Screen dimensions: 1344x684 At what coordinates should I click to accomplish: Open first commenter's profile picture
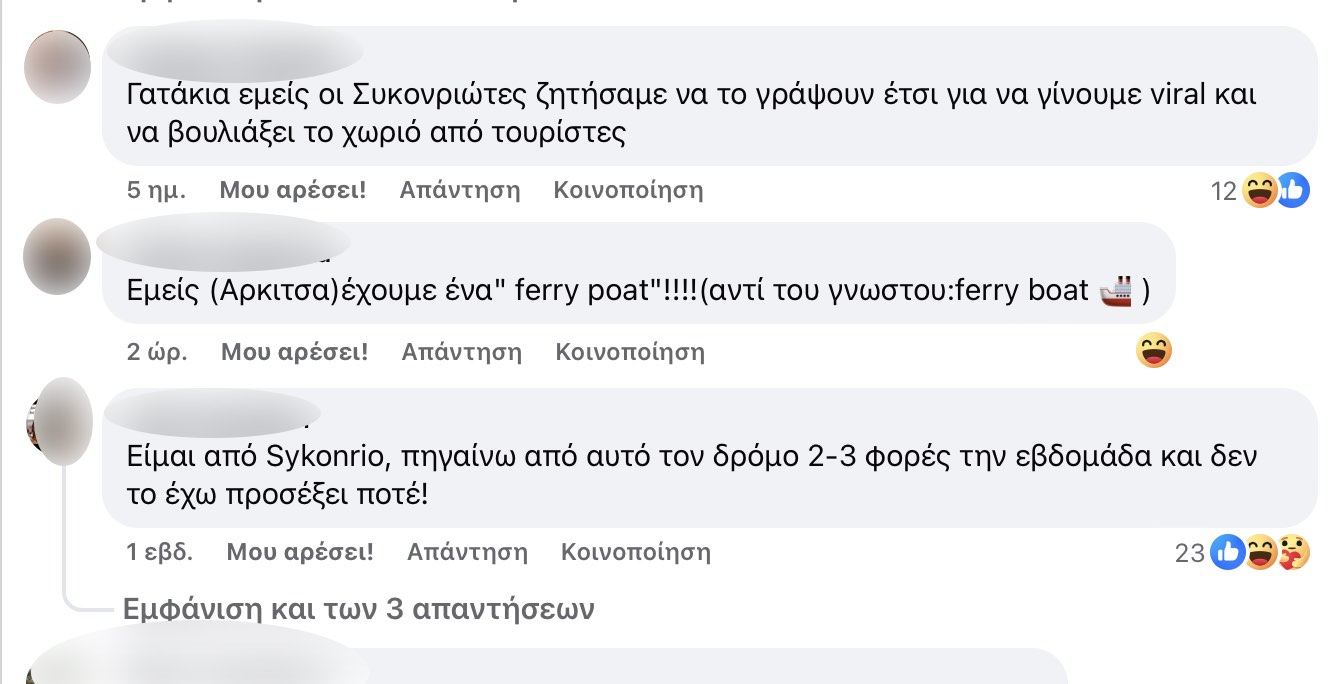[57, 66]
